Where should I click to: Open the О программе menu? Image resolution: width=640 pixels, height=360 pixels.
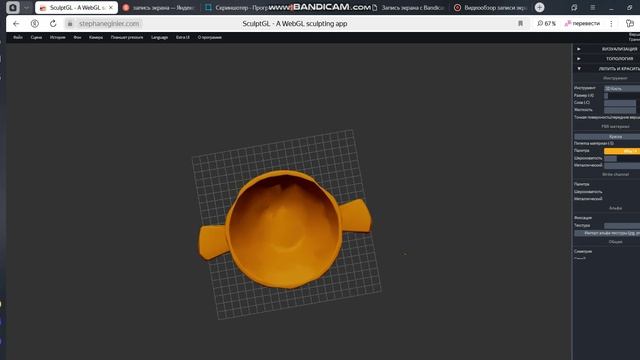point(209,37)
